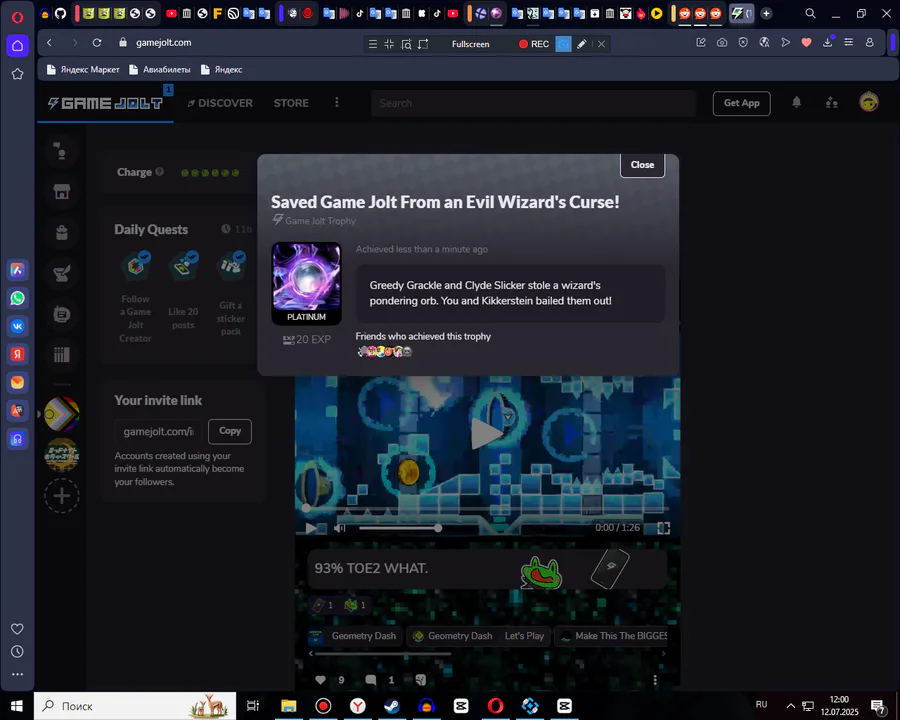Play the video with the center play button
The width and height of the screenshot is (900, 720).
[486, 433]
